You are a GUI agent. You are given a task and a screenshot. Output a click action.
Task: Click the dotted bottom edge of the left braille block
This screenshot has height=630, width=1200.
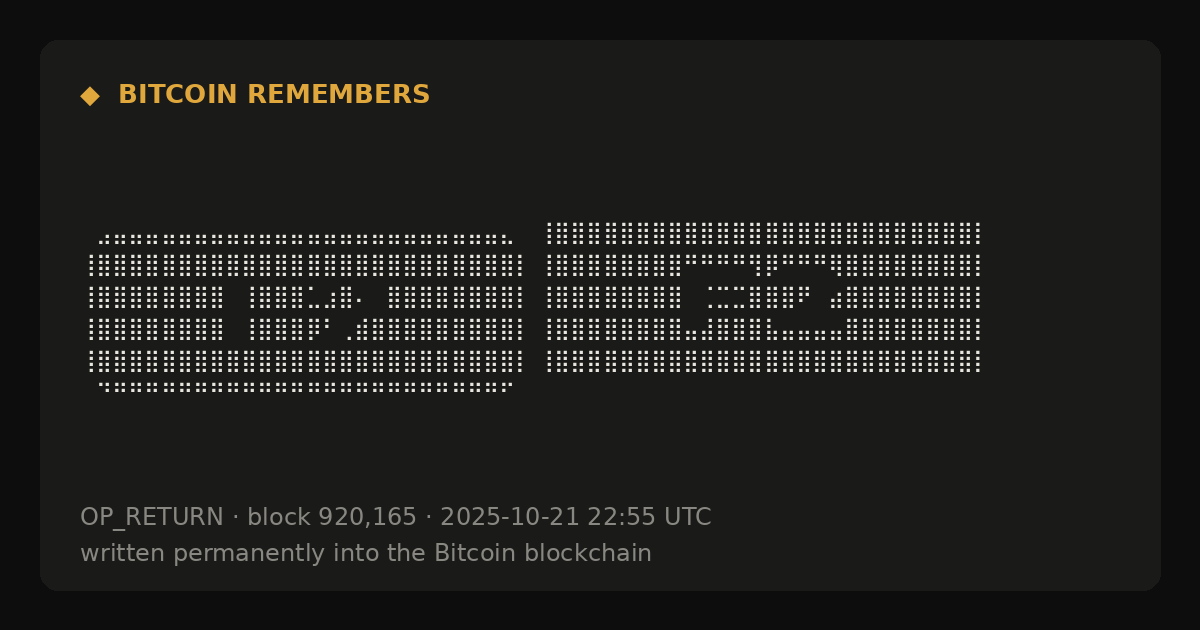click(x=306, y=386)
